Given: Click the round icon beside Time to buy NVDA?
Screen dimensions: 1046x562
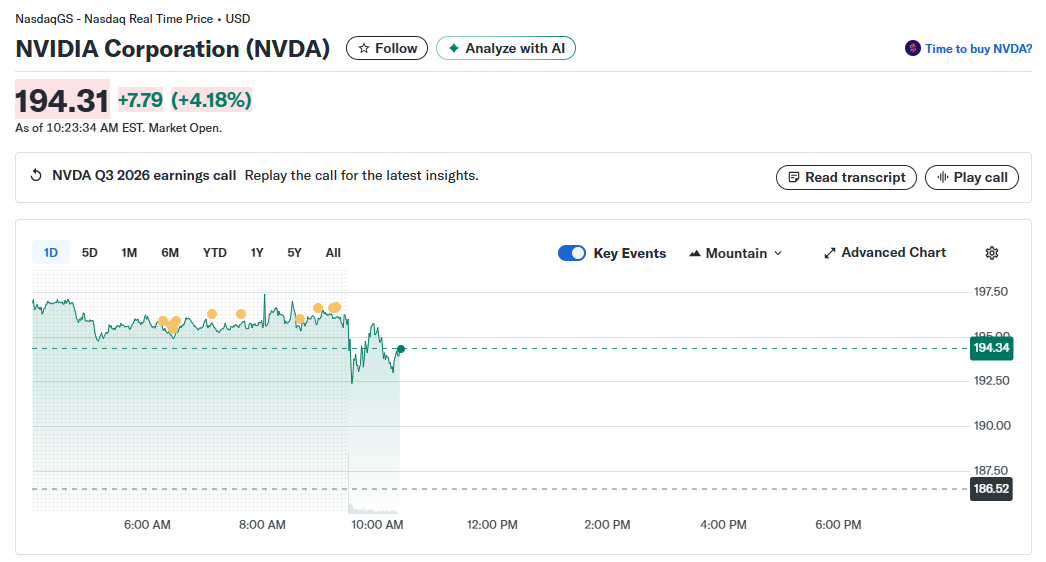Looking at the screenshot, I should click(x=912, y=48).
